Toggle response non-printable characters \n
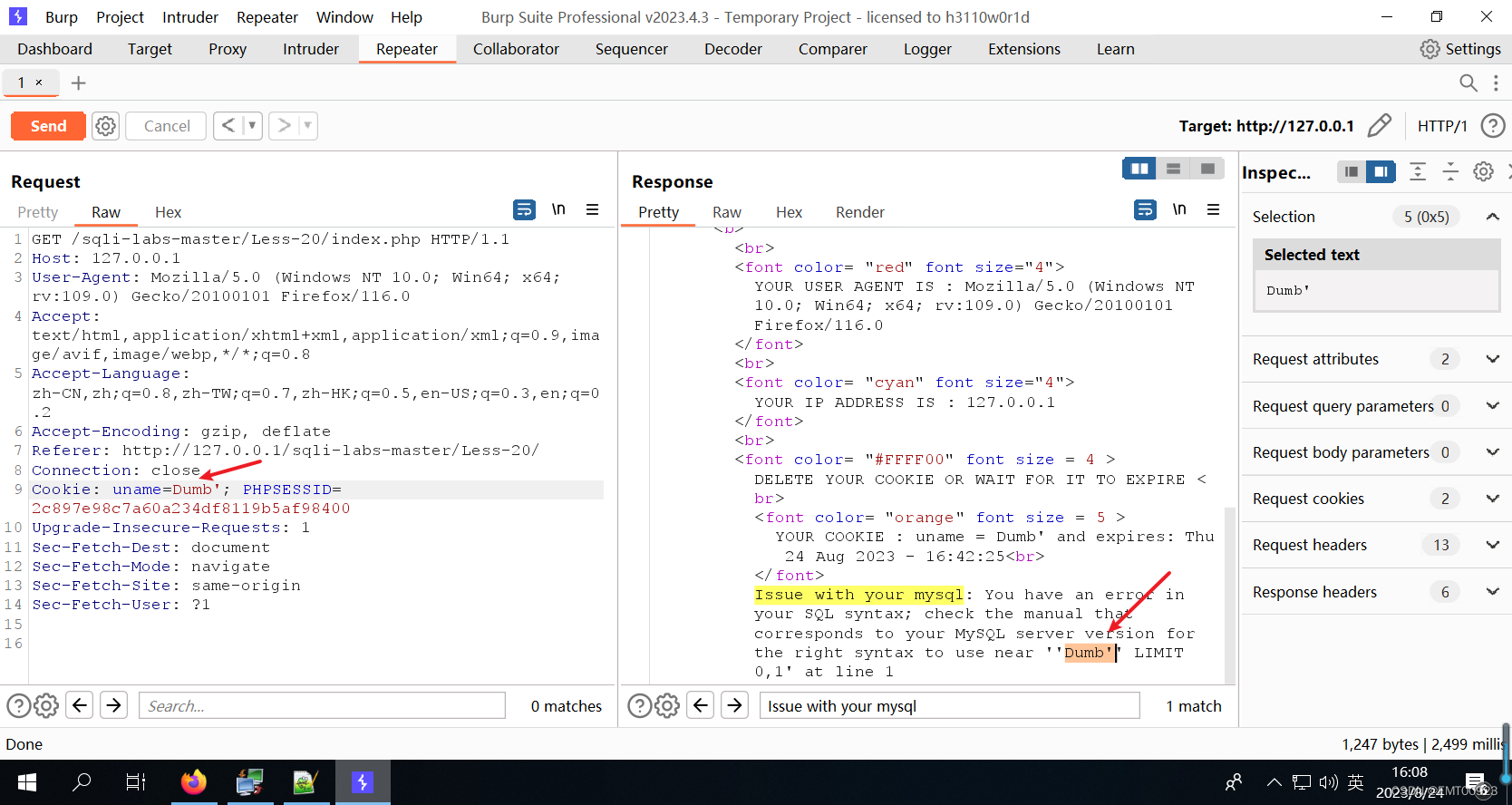Screen dimensions: 1512x805 click(x=1179, y=209)
